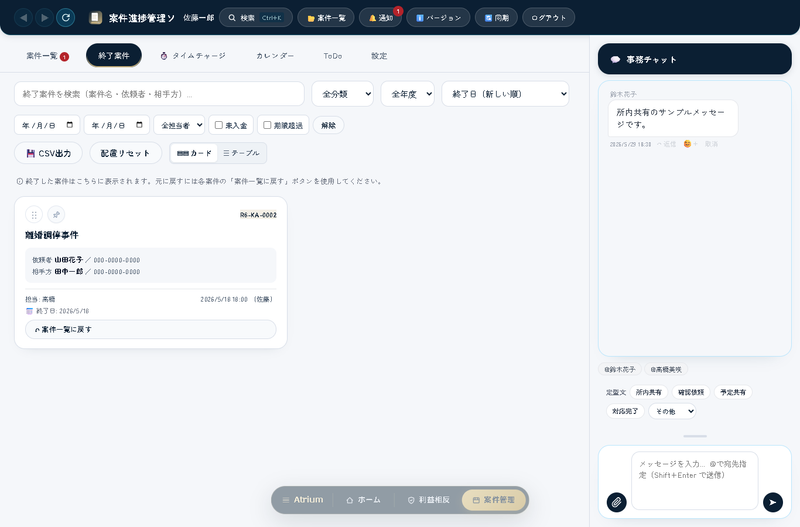800x527 pixels.
Task: Click client name 山田花子
Action: [68, 260]
